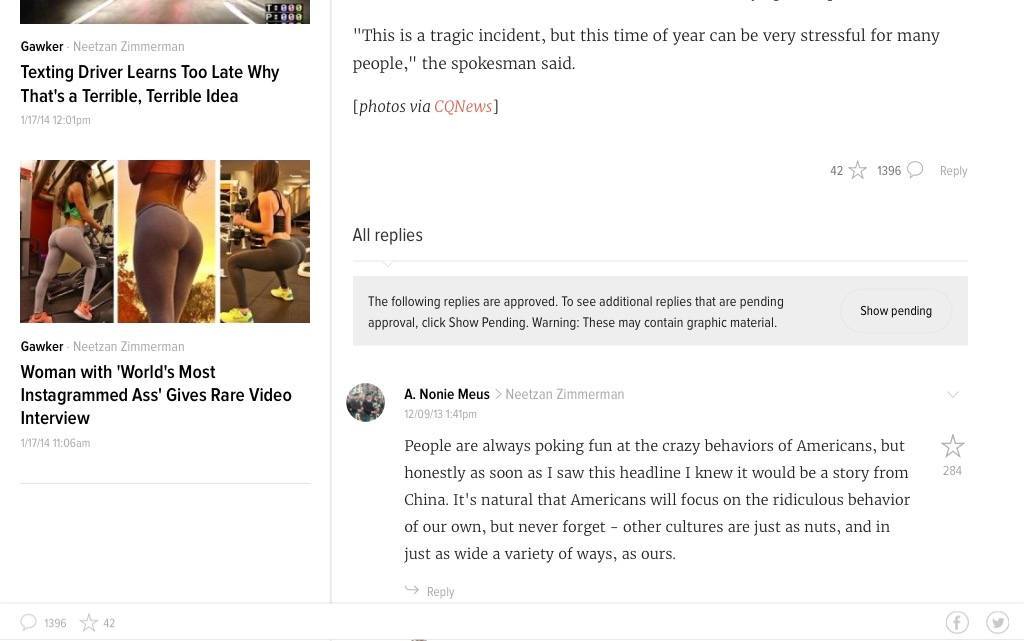The height and width of the screenshot is (641, 1024).
Task: Open the CQNews source link
Action: coord(462,106)
